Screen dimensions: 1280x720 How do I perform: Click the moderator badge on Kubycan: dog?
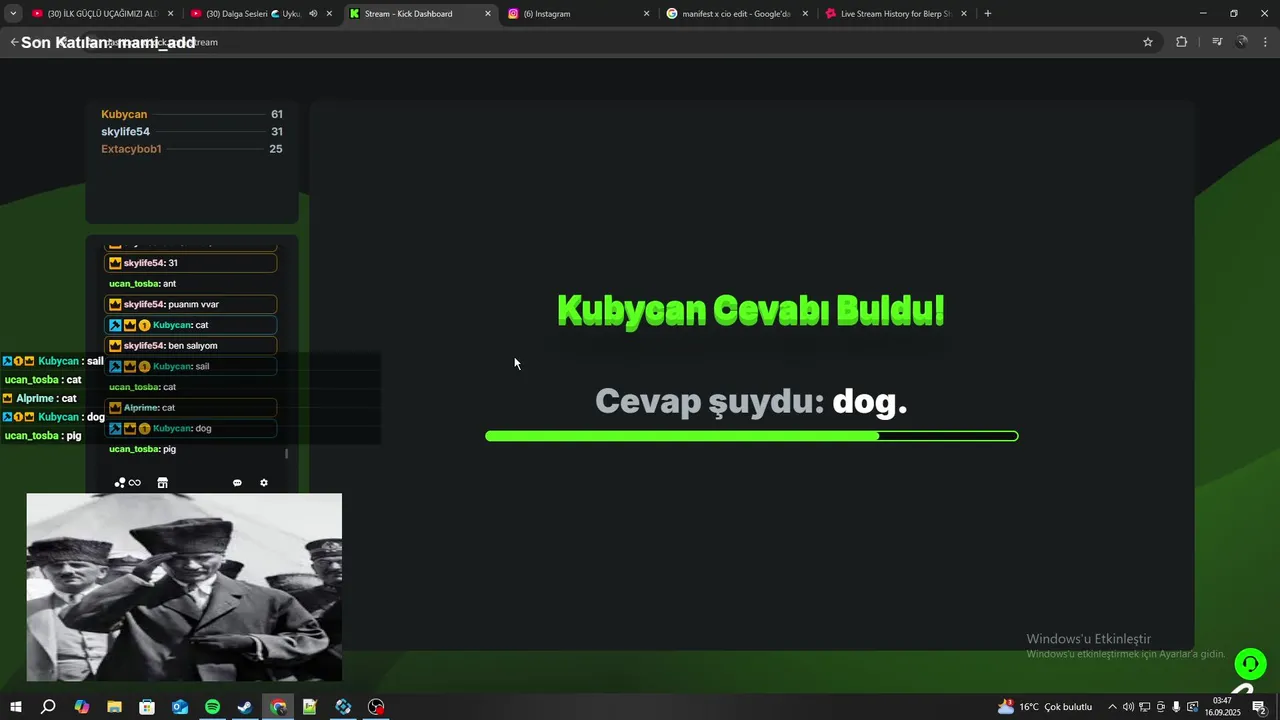click(x=115, y=428)
